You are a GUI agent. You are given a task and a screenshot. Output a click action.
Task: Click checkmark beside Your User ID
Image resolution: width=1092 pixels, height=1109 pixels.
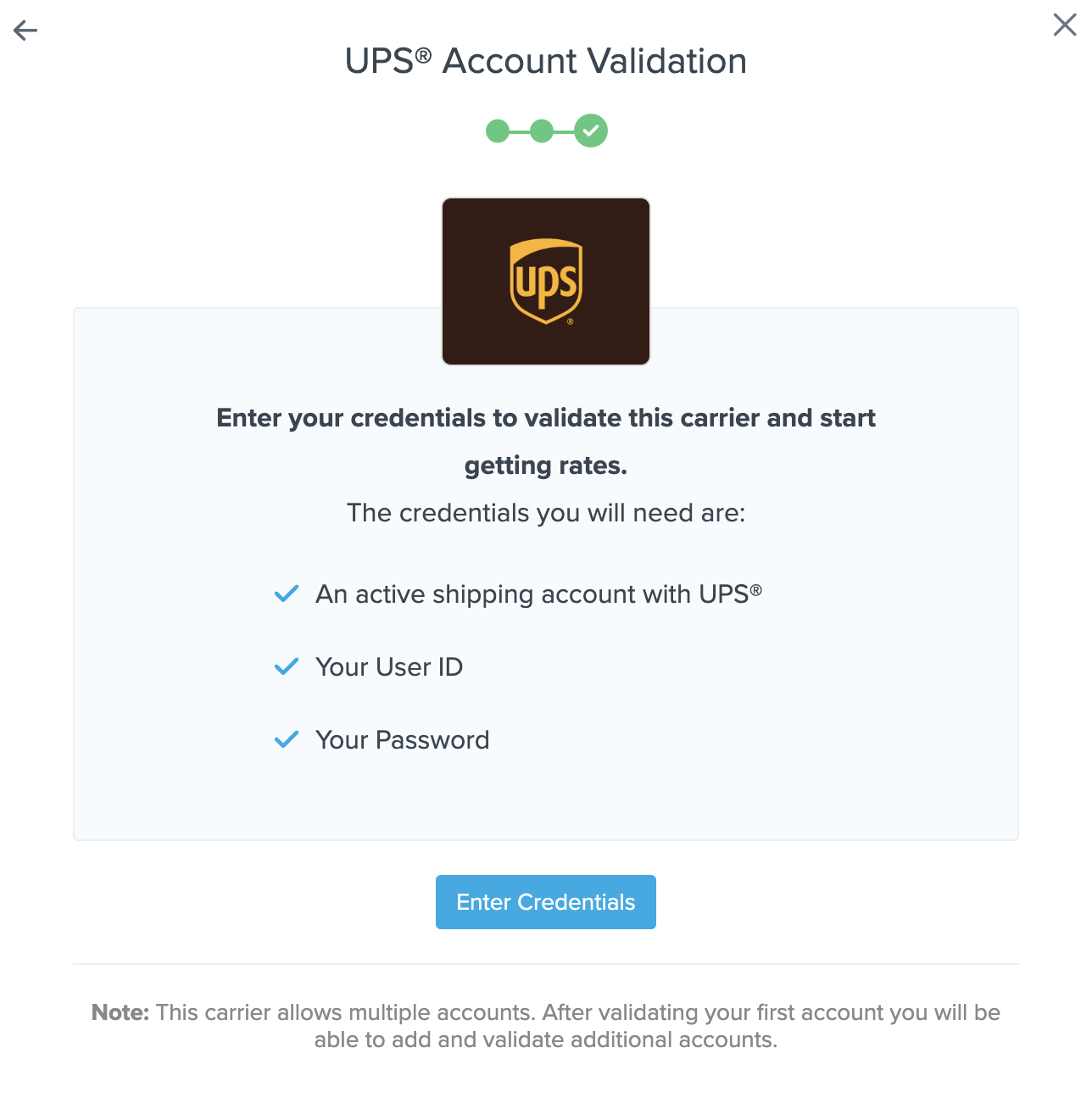(x=287, y=666)
